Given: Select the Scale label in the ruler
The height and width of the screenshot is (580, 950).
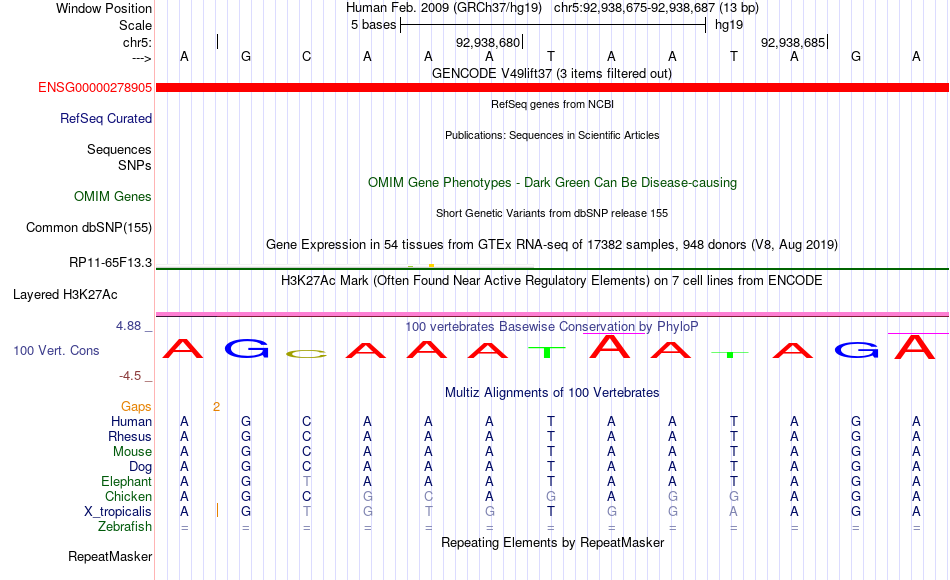Looking at the screenshot, I should tap(135, 26).
